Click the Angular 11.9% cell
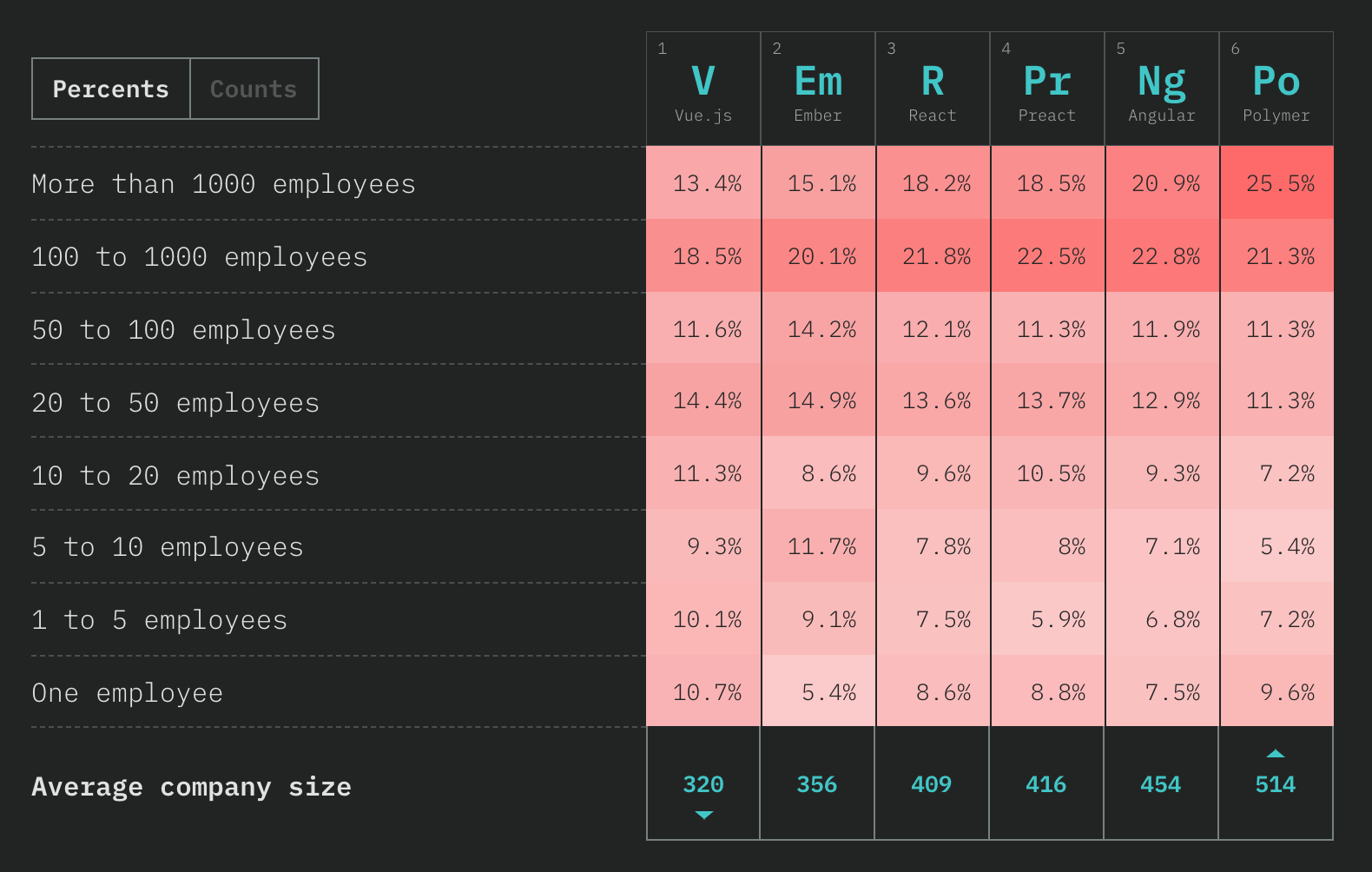Viewport: 1372px width, 872px height. coord(1162,329)
